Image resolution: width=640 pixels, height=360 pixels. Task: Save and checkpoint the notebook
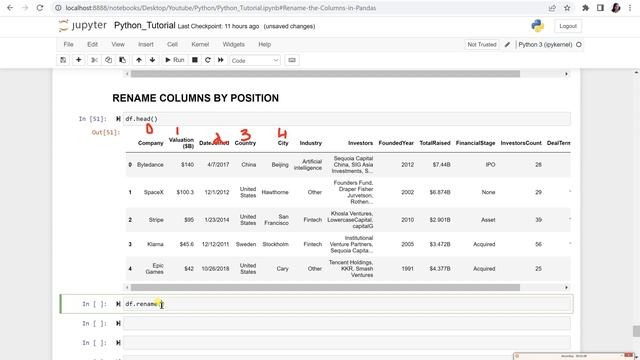click(63, 60)
